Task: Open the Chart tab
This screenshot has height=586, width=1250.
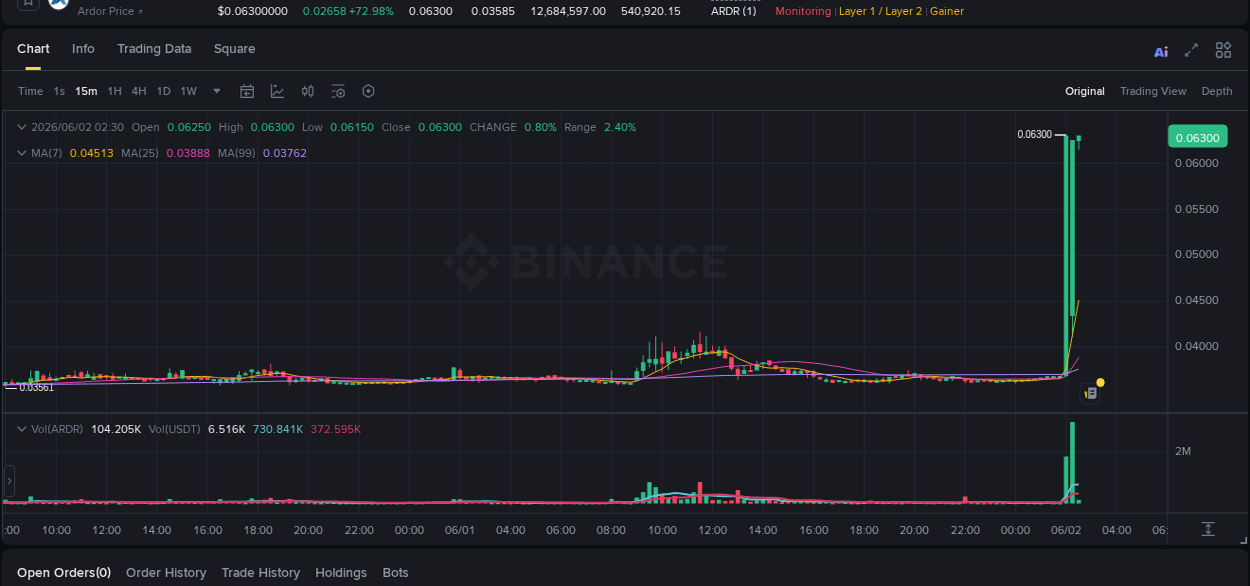Action: [x=33, y=49]
